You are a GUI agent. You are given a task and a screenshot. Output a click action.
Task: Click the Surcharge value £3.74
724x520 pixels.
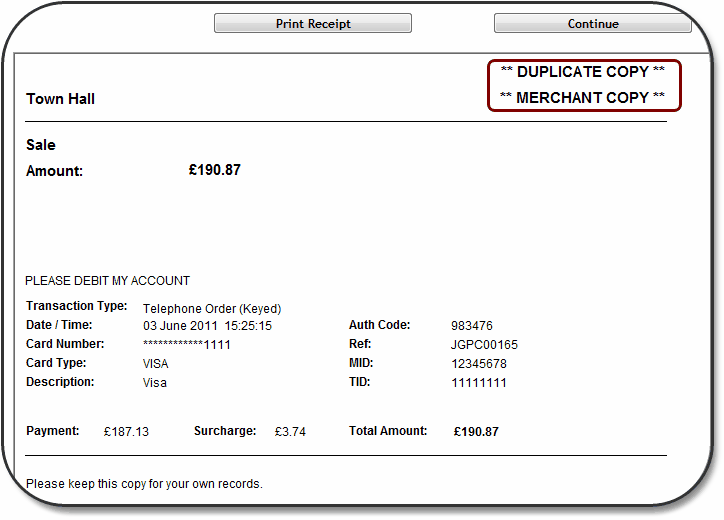click(290, 432)
